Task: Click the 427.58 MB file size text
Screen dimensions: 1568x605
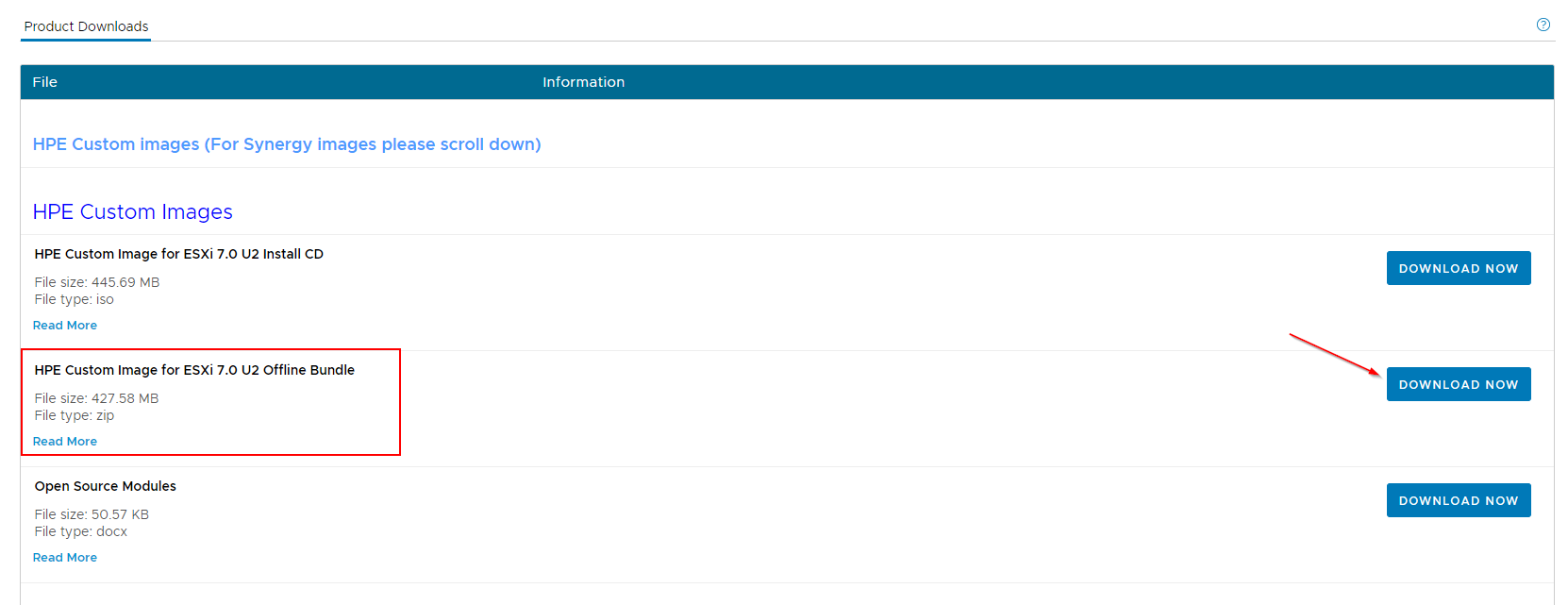Action: point(97,398)
